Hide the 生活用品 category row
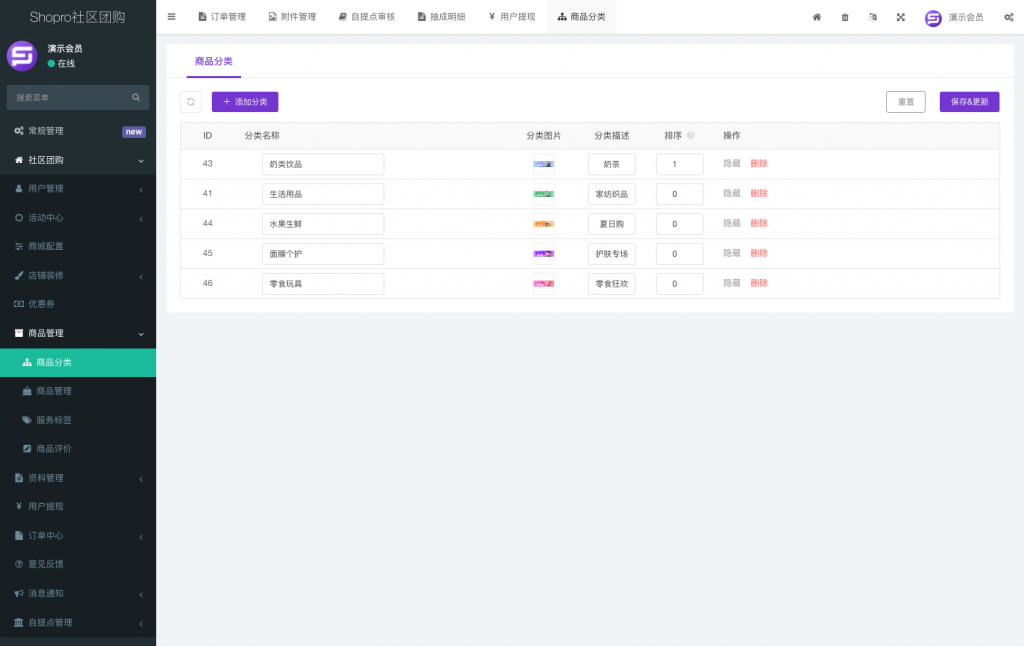Viewport: 1024px width, 646px height. coord(731,193)
